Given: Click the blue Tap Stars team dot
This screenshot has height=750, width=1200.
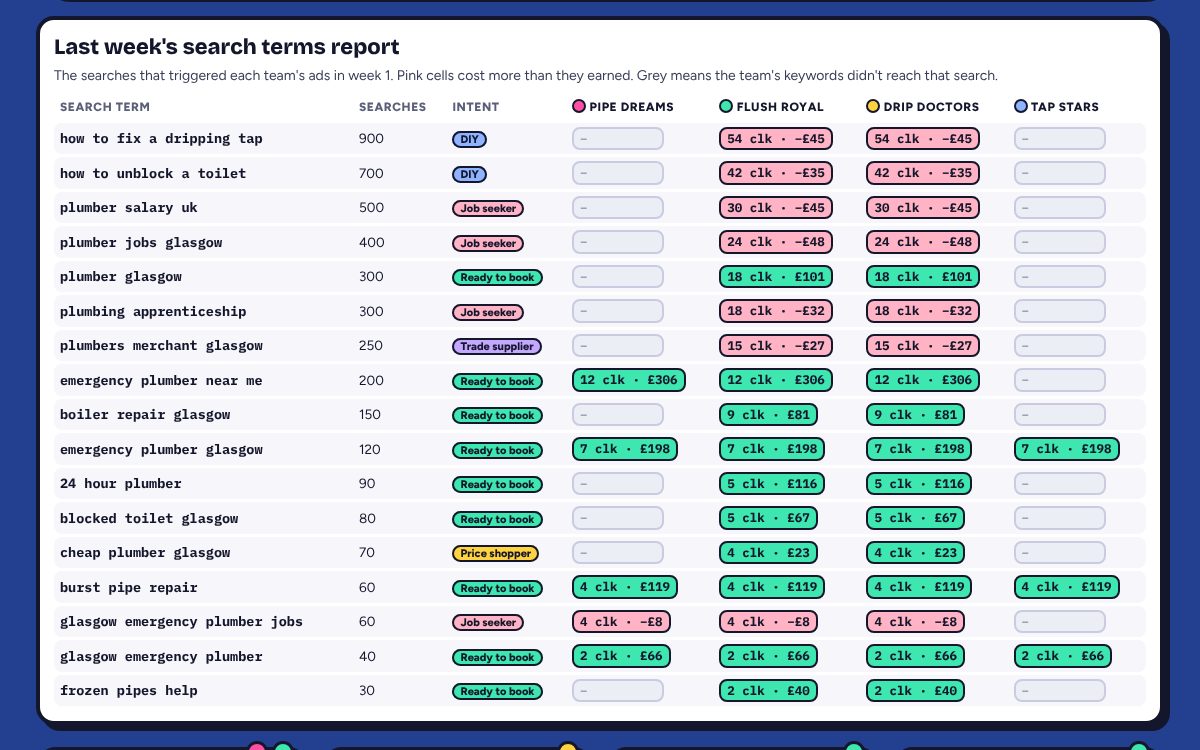Looking at the screenshot, I should [1020, 107].
